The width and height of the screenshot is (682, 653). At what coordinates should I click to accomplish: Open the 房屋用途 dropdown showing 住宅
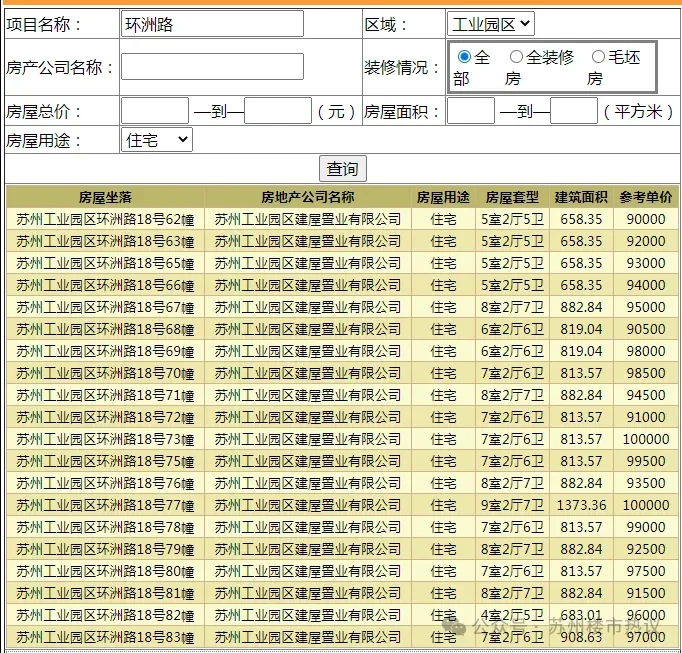[157, 140]
